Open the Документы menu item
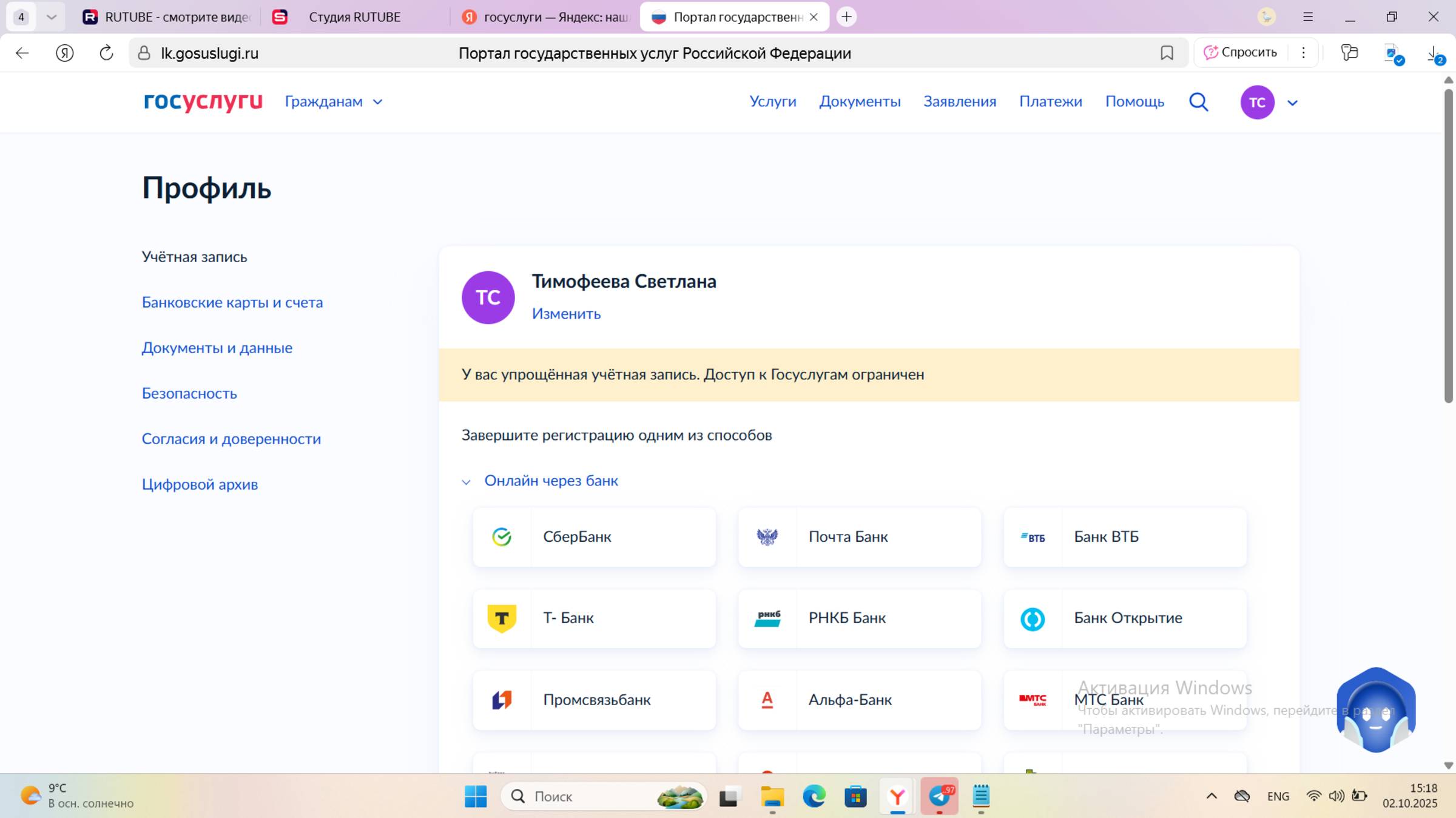This screenshot has width=1456, height=818. pos(859,102)
